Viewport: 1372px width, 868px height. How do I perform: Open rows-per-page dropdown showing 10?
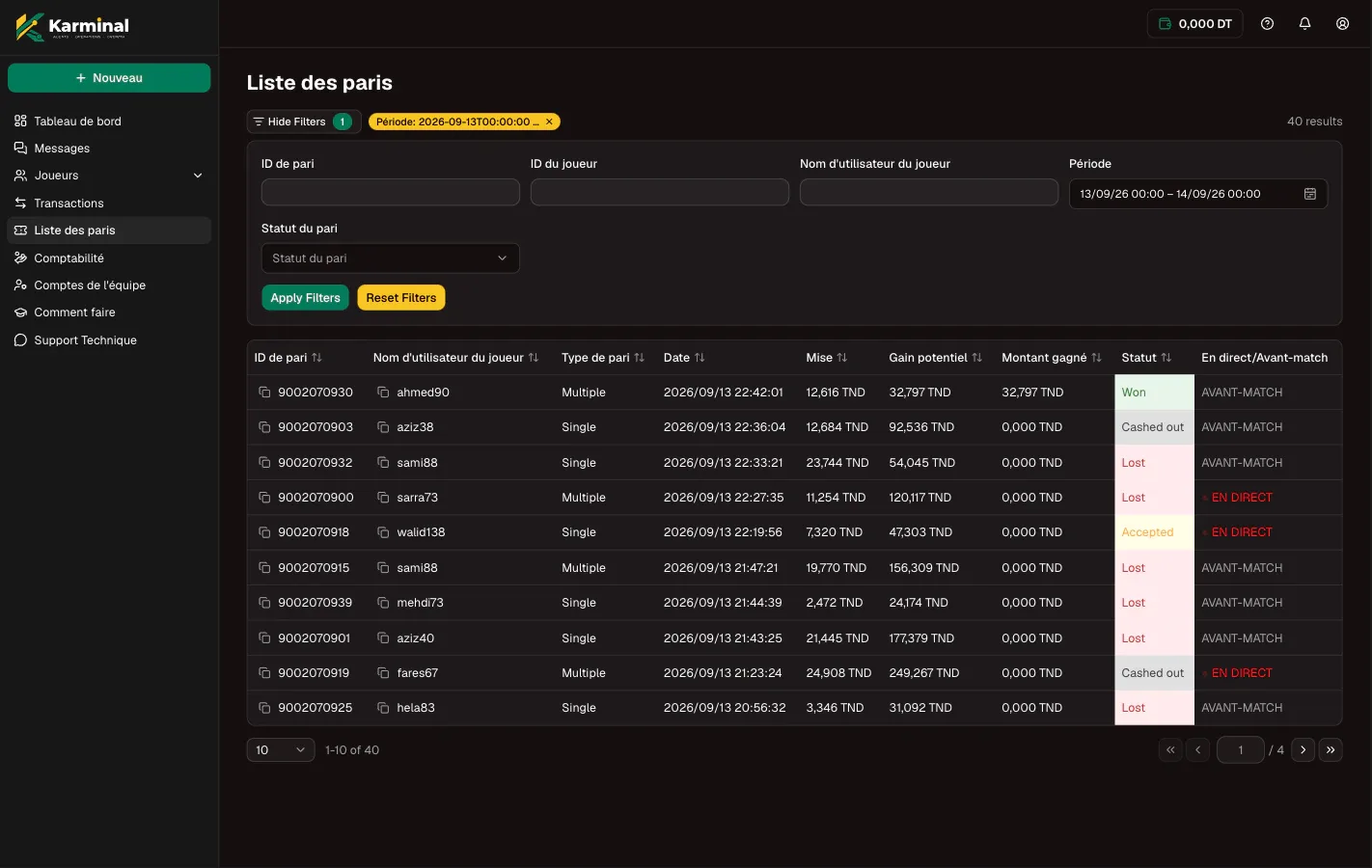(281, 750)
